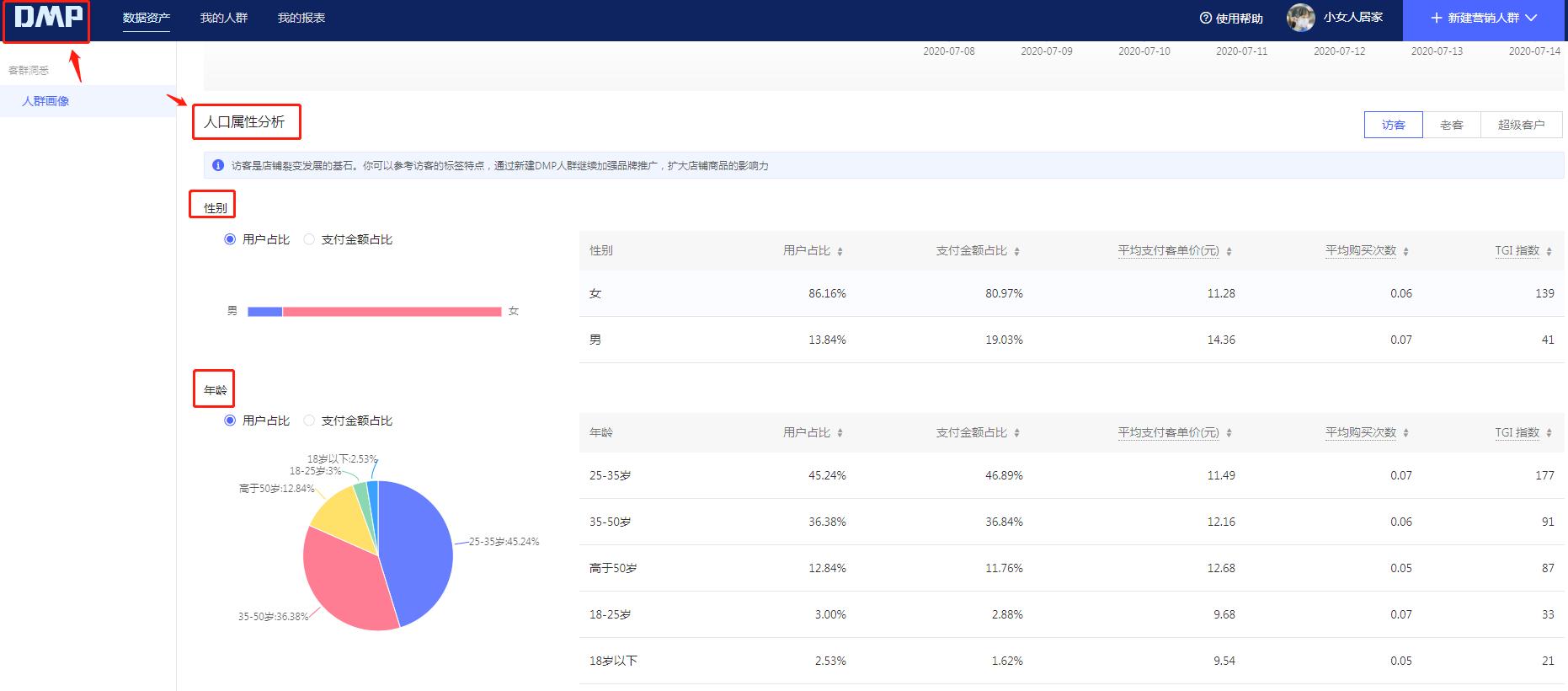
Task: Sort gender table by 支付金额占比
Action: [x=1016, y=251]
